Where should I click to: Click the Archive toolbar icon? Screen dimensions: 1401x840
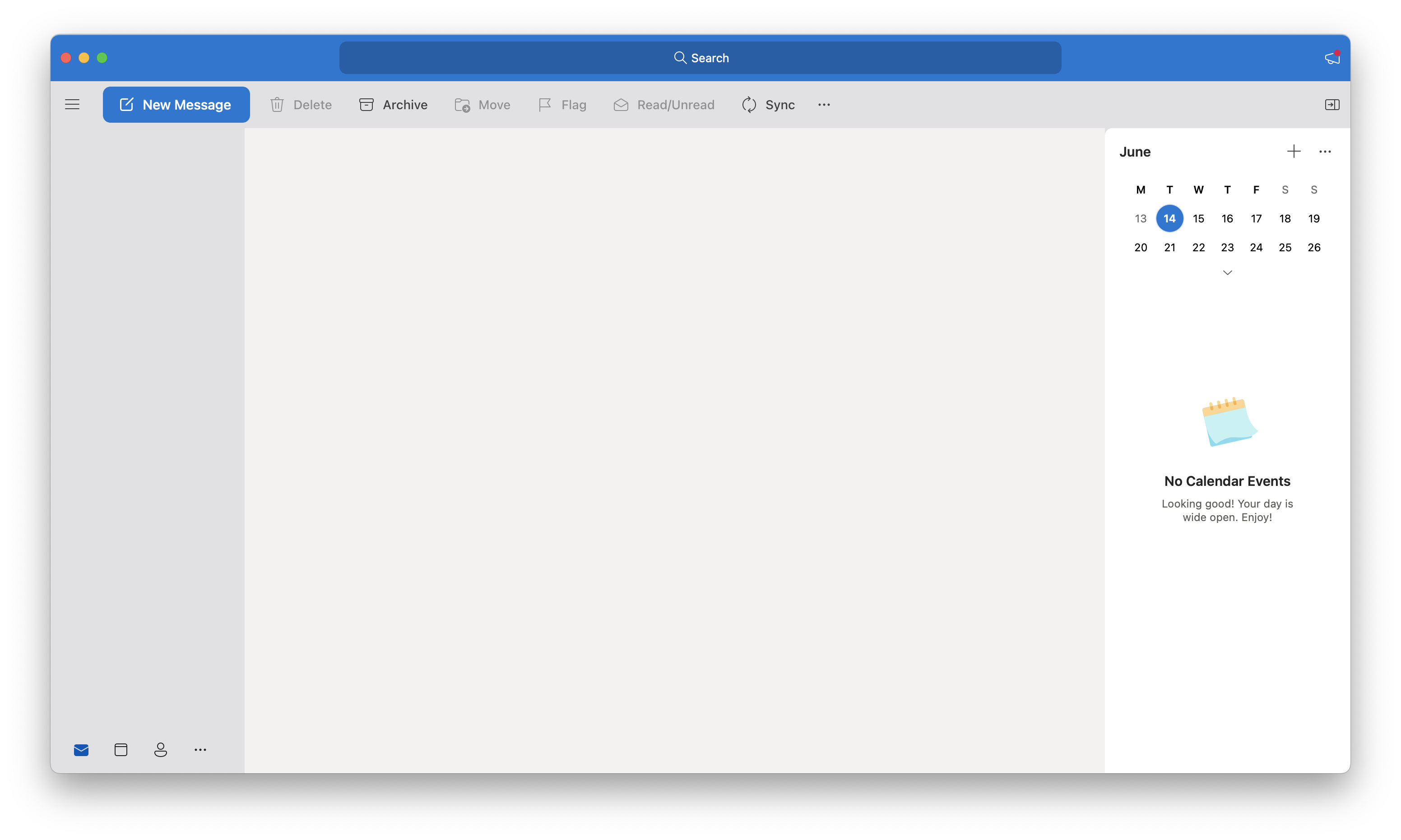[x=366, y=105]
